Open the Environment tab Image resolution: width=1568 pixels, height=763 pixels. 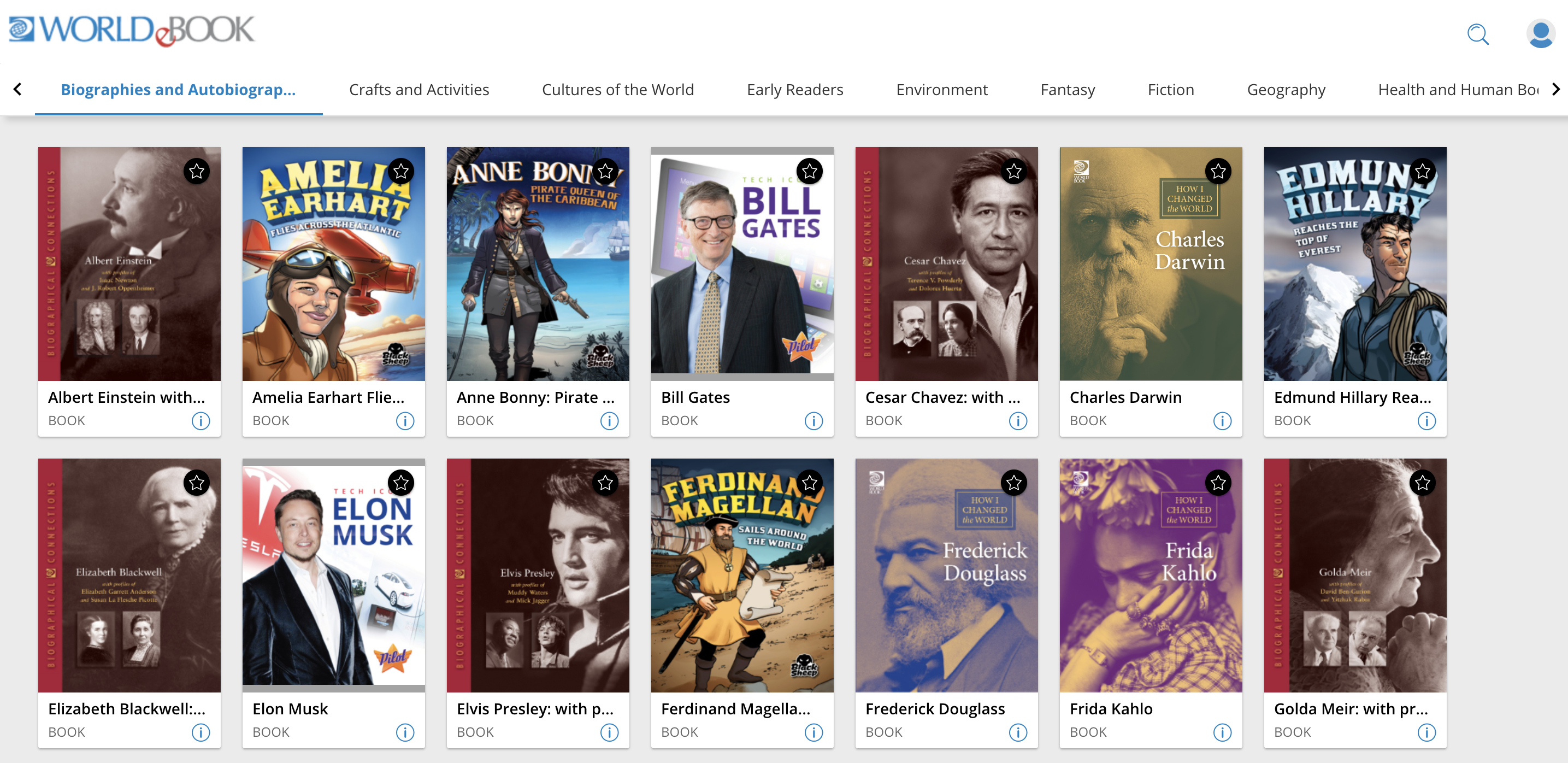942,90
